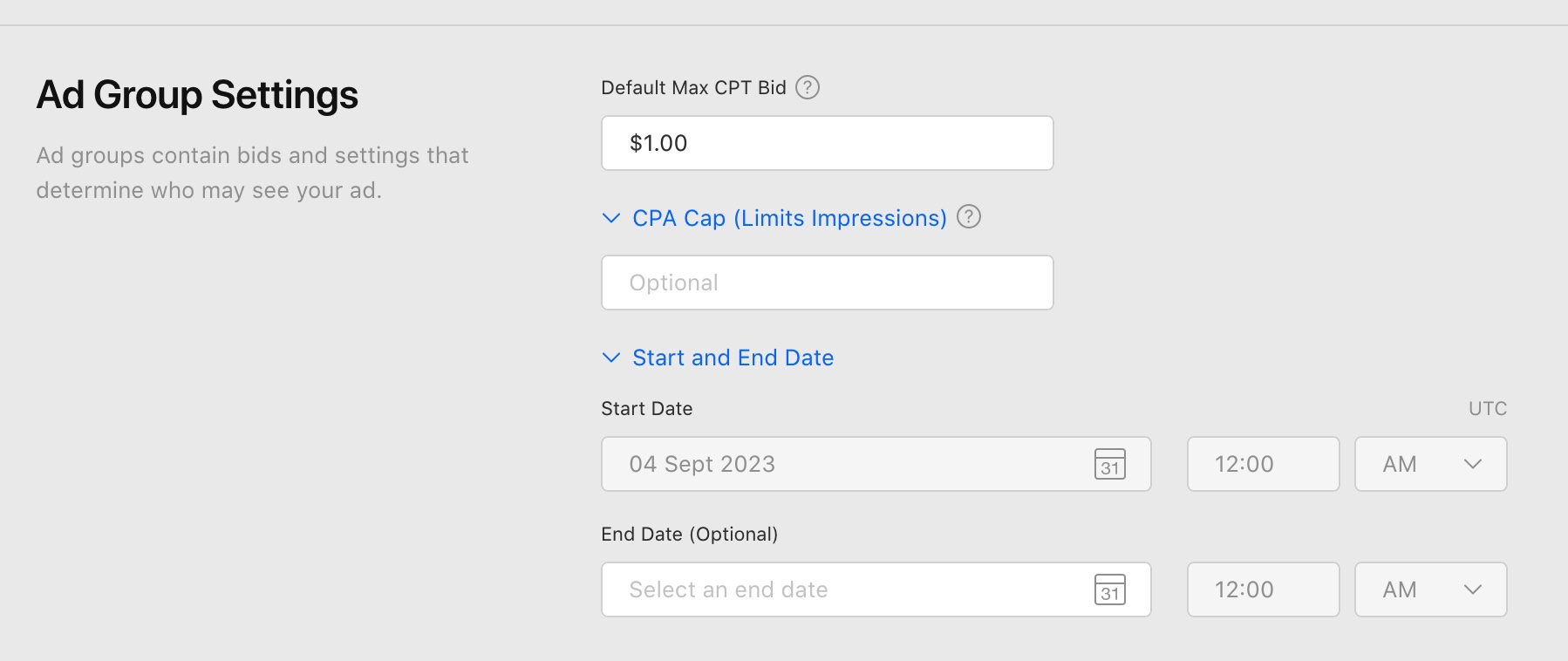Screen dimensions: 1568x661
Task: Click the End Date (Optional) label
Action: point(690,534)
